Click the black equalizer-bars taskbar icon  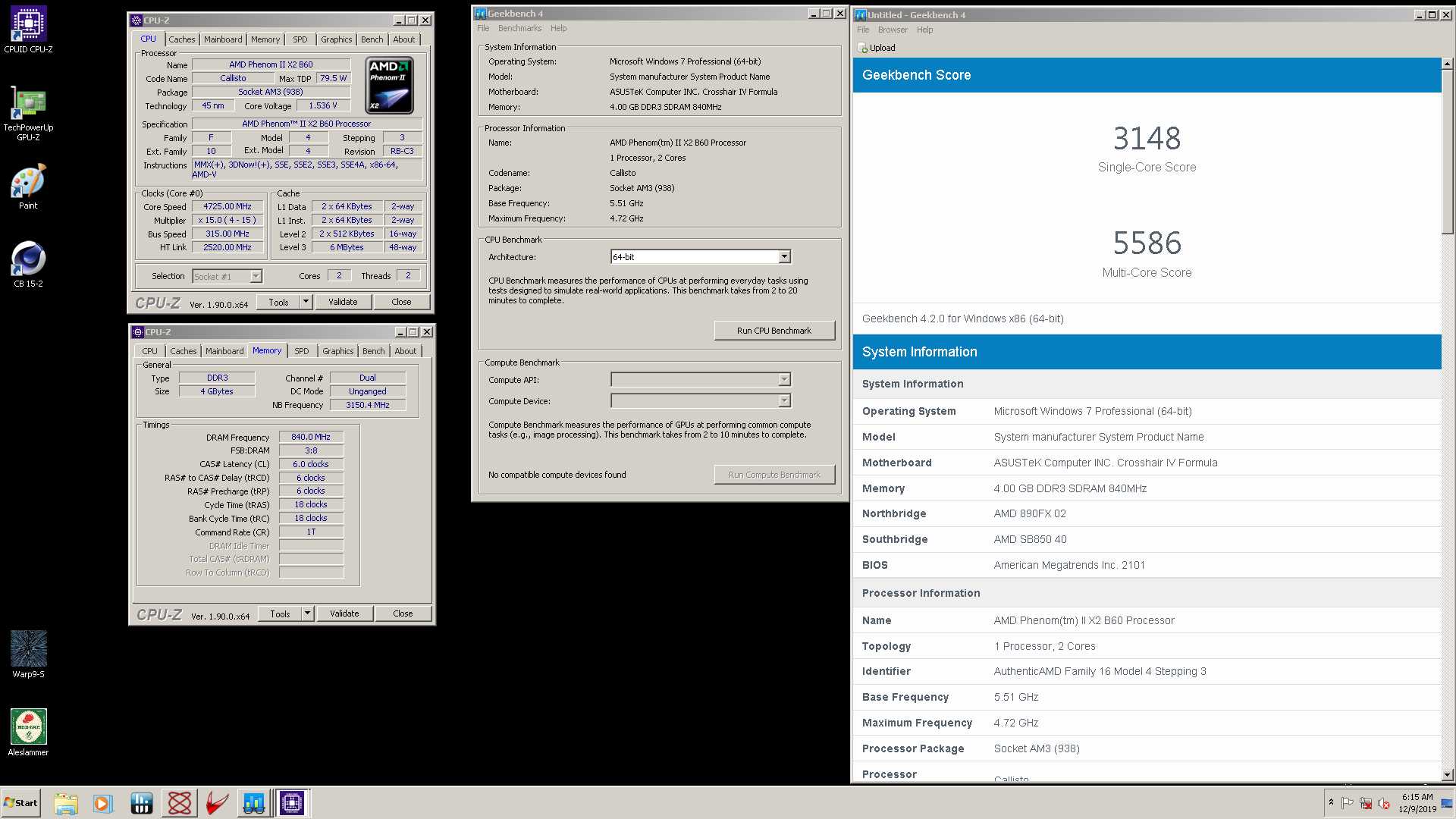click(141, 803)
